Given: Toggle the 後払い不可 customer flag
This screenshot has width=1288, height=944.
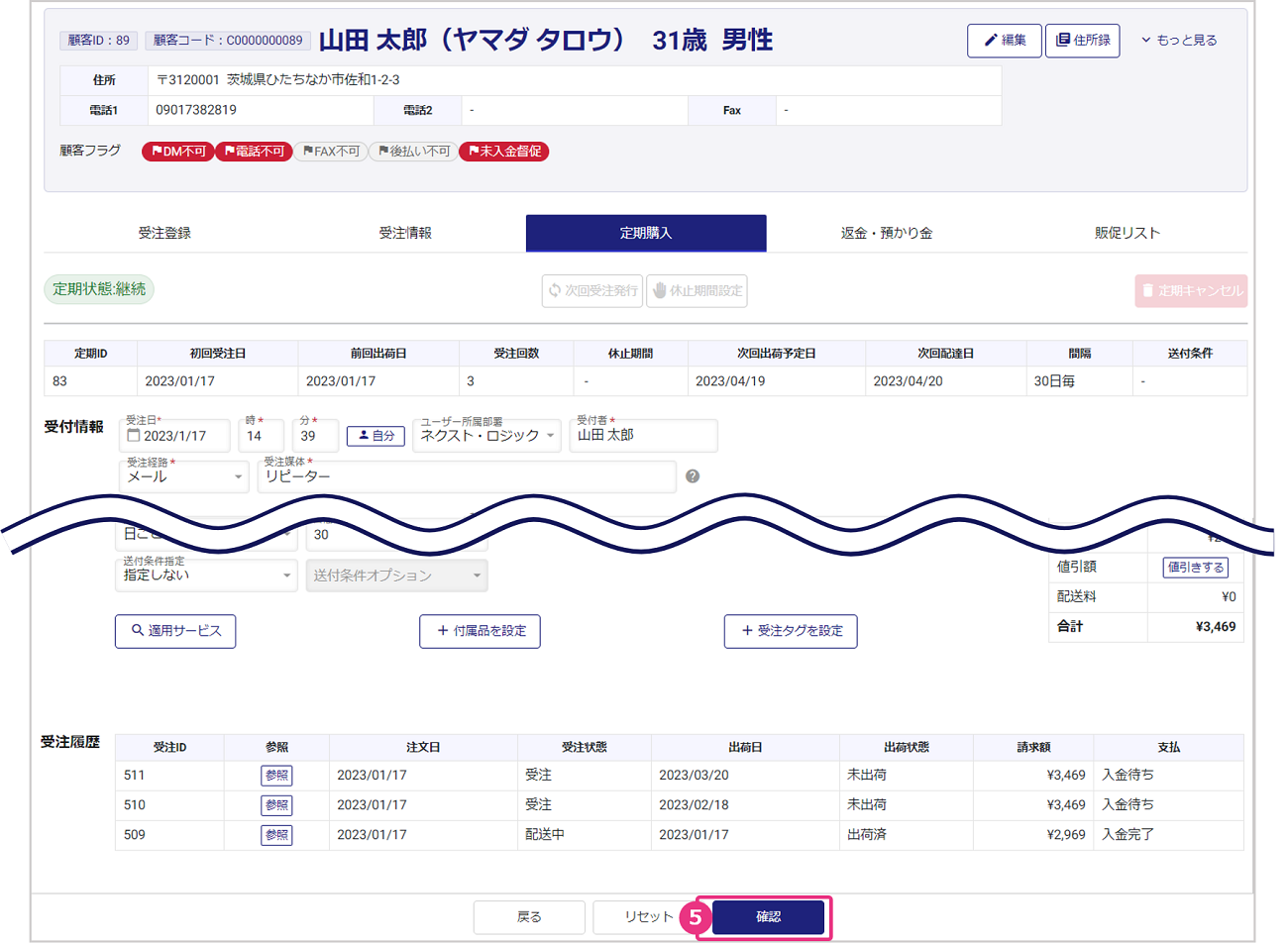Looking at the screenshot, I should coord(413,152).
